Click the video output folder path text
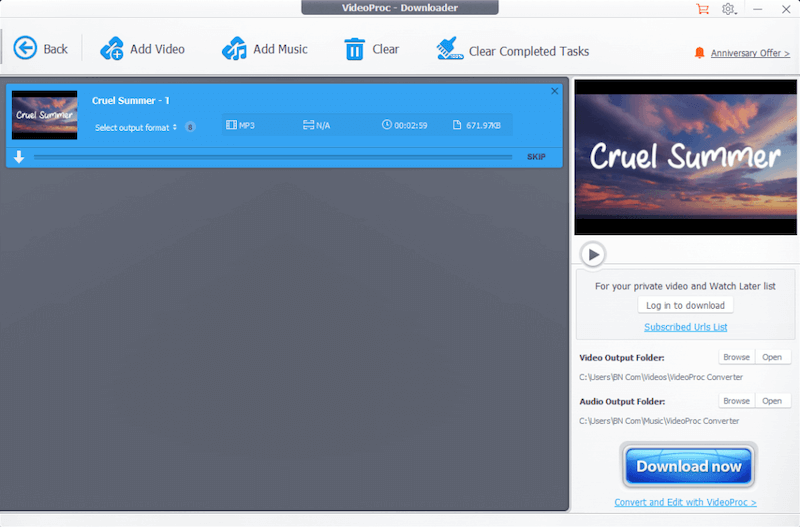This screenshot has height=527, width=800. [661, 377]
